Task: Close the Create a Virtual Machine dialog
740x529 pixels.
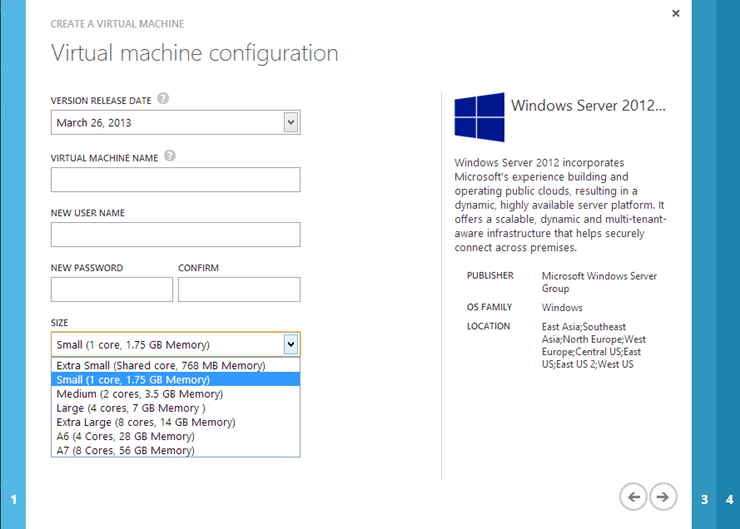Action: click(x=676, y=13)
